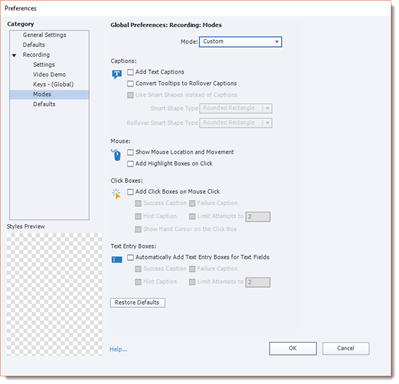Open Keys - (Global) preferences

tap(53, 85)
